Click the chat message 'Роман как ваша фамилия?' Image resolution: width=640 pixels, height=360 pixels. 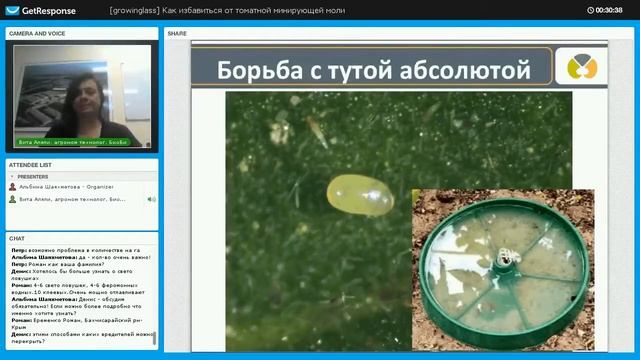click(58, 264)
